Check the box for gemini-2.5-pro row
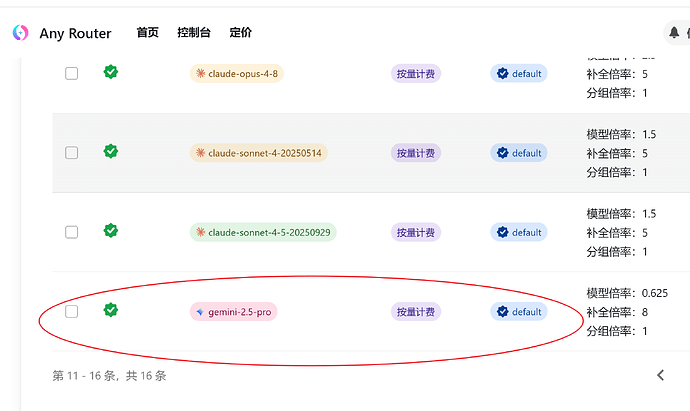The height and width of the screenshot is (411, 690). [72, 312]
